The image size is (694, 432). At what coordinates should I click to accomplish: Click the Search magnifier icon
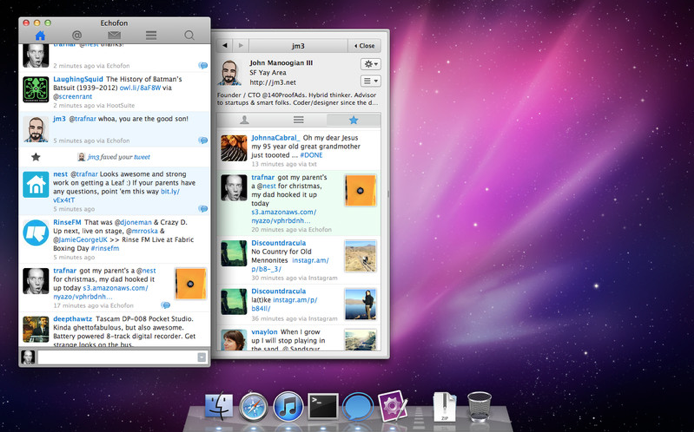189,35
